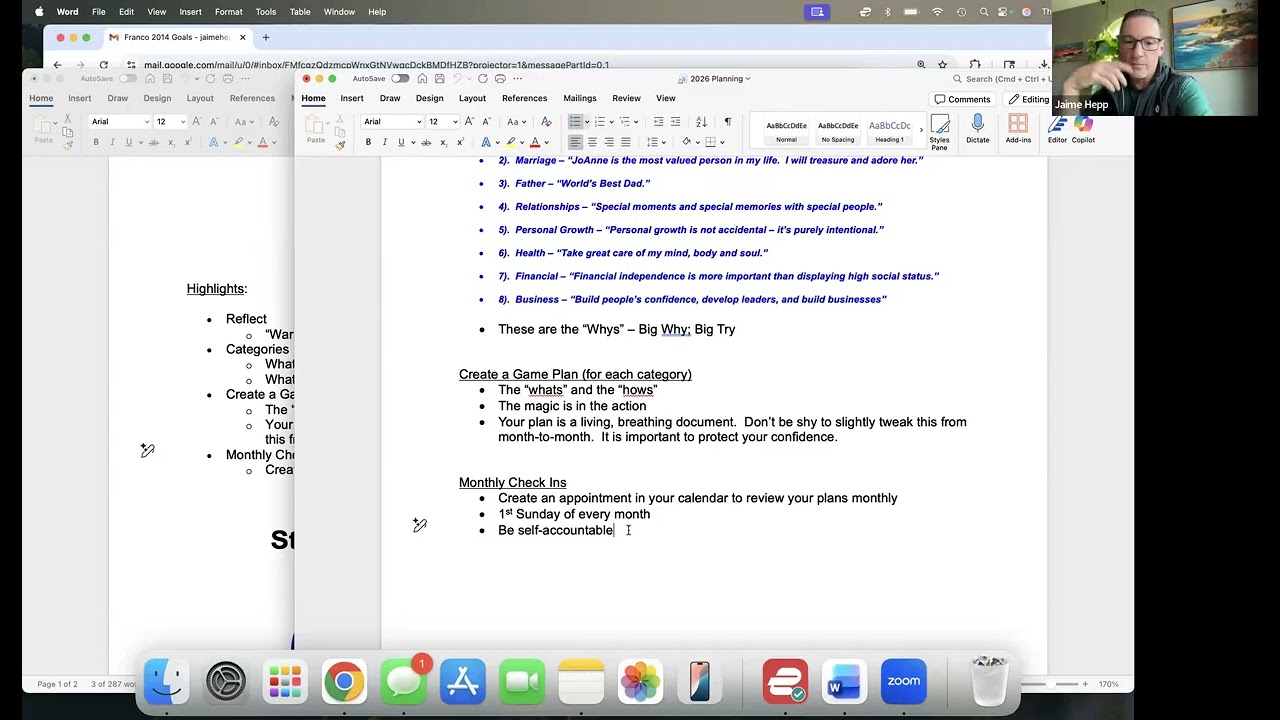Screen dimensions: 1280x720
Task: Apply strikethrough in the 2026 Planning window
Action: click(x=425, y=142)
